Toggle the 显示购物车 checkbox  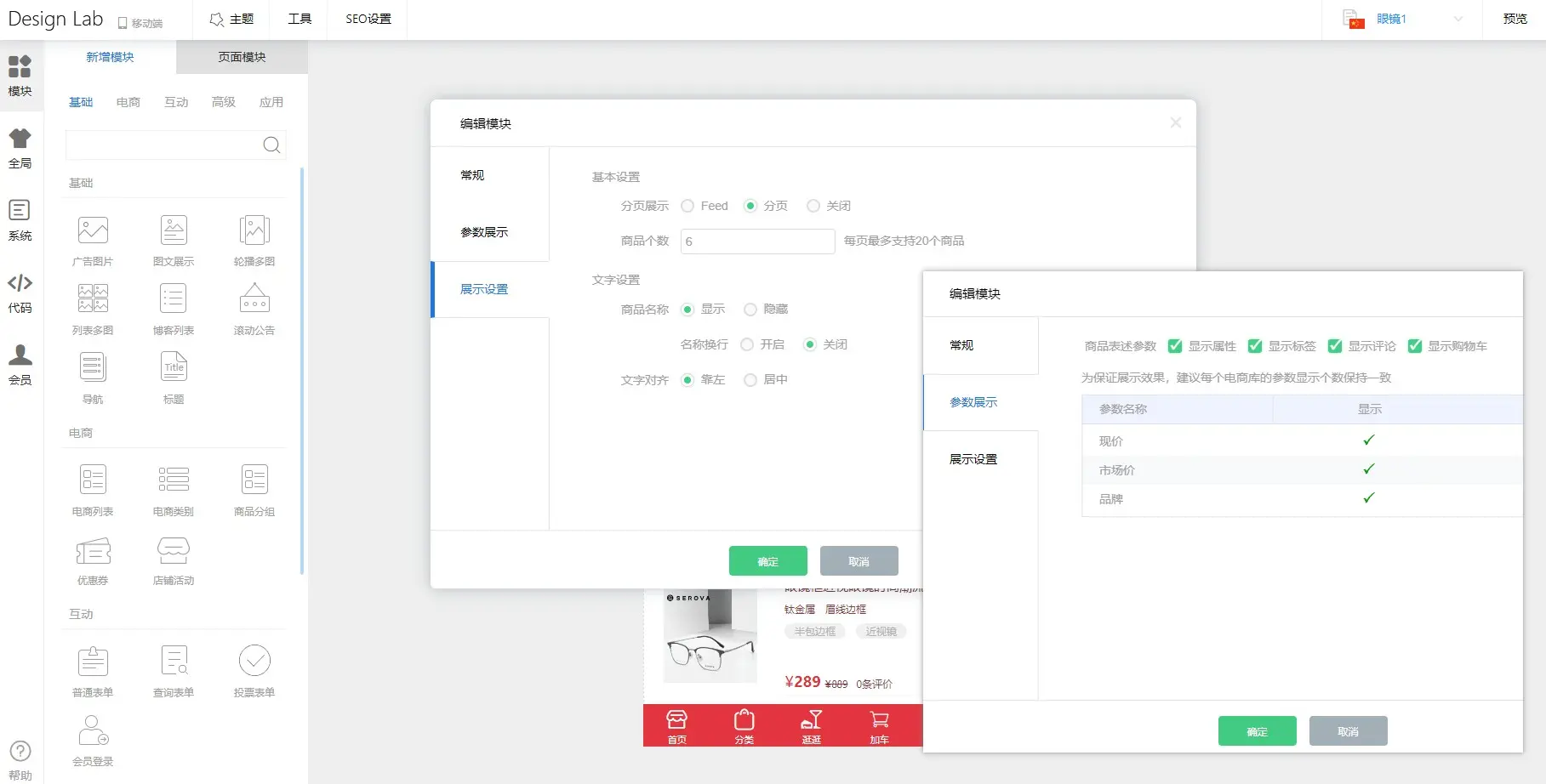point(1415,346)
